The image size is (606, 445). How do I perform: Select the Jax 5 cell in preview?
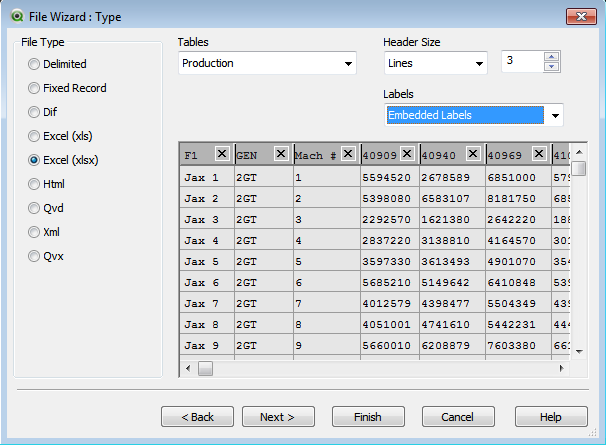click(x=204, y=261)
